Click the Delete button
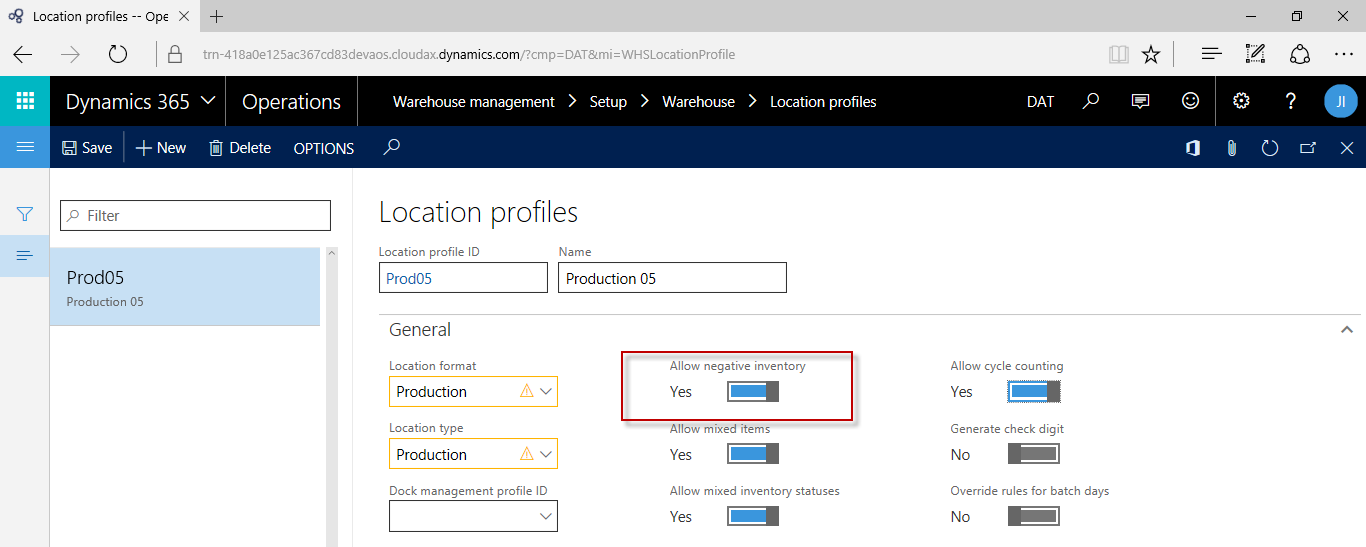1366x547 pixels. click(240, 148)
